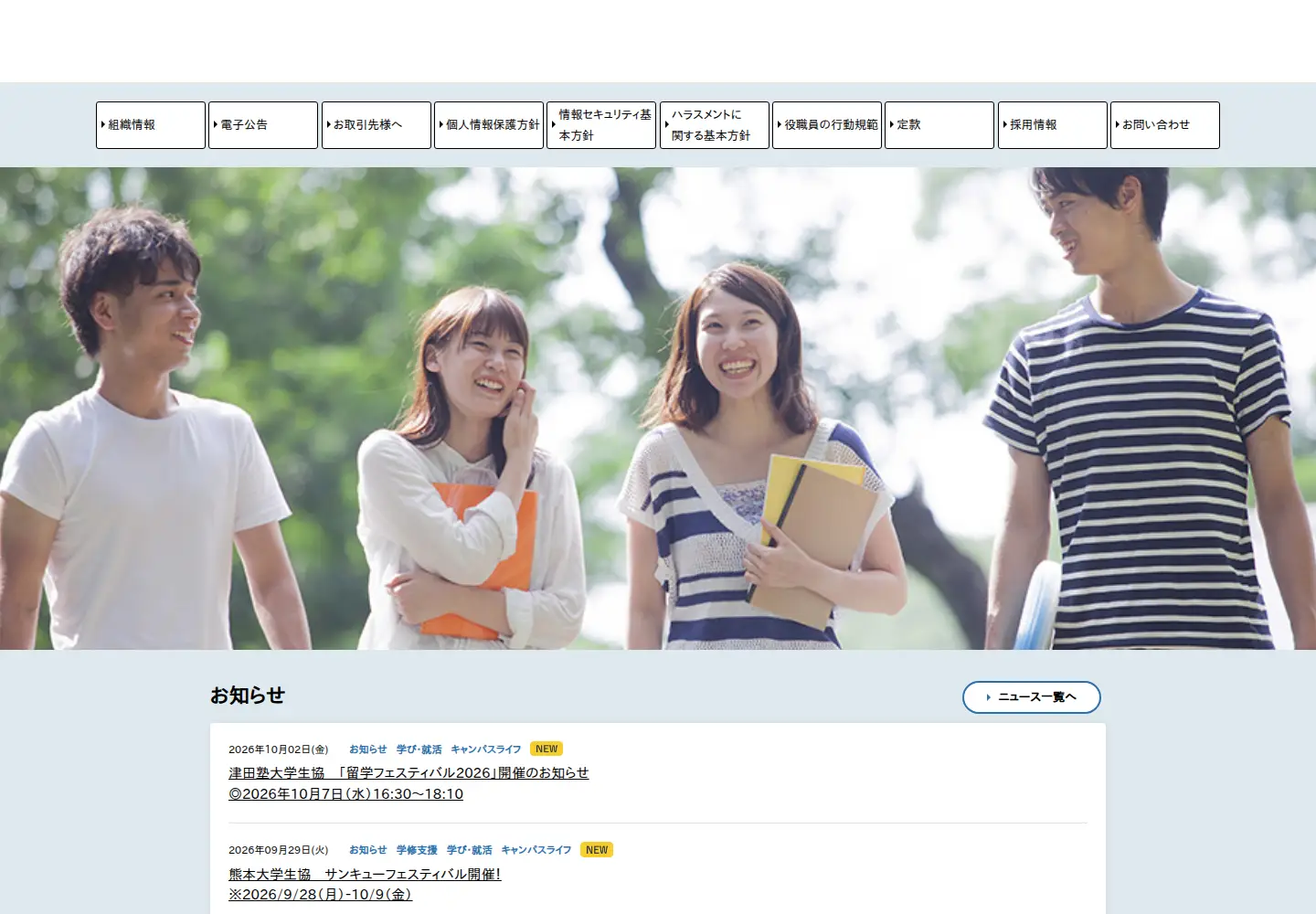The height and width of the screenshot is (914, 1316).
Task: Open 熊本大学生協 サンキューフェスティバル開催 news link
Action: (365, 885)
